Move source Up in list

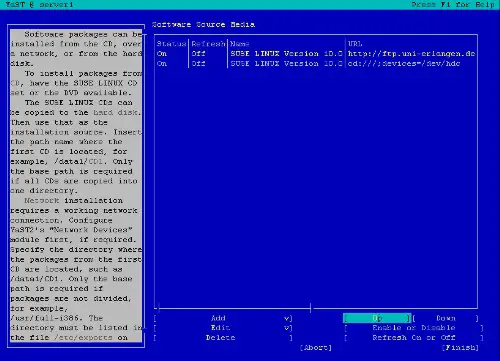click(x=377, y=318)
